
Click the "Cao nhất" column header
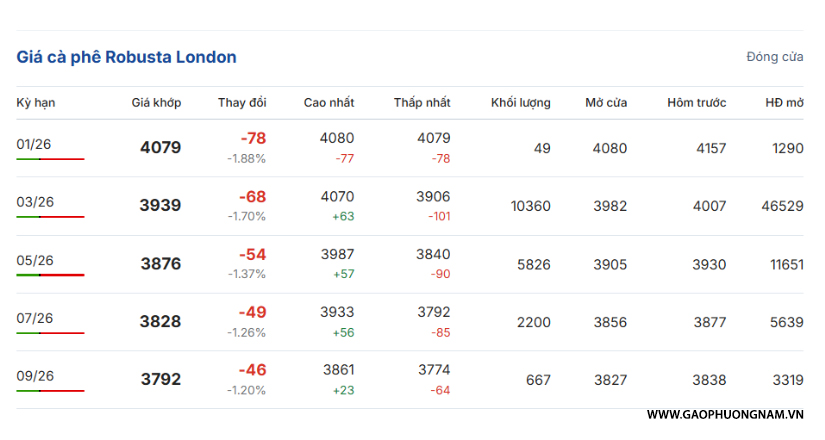(329, 103)
